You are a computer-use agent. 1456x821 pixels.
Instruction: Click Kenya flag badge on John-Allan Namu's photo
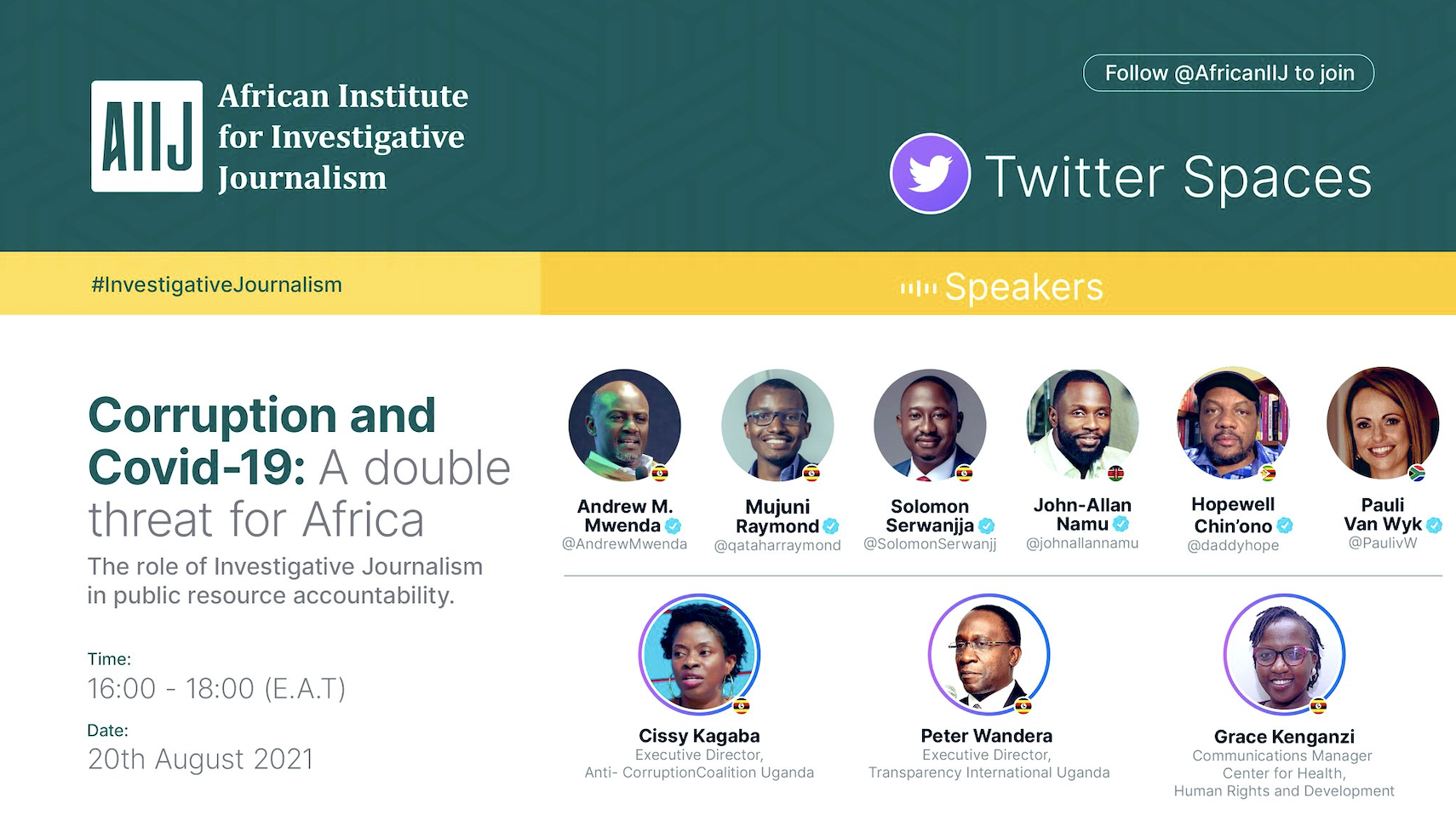tap(1115, 473)
